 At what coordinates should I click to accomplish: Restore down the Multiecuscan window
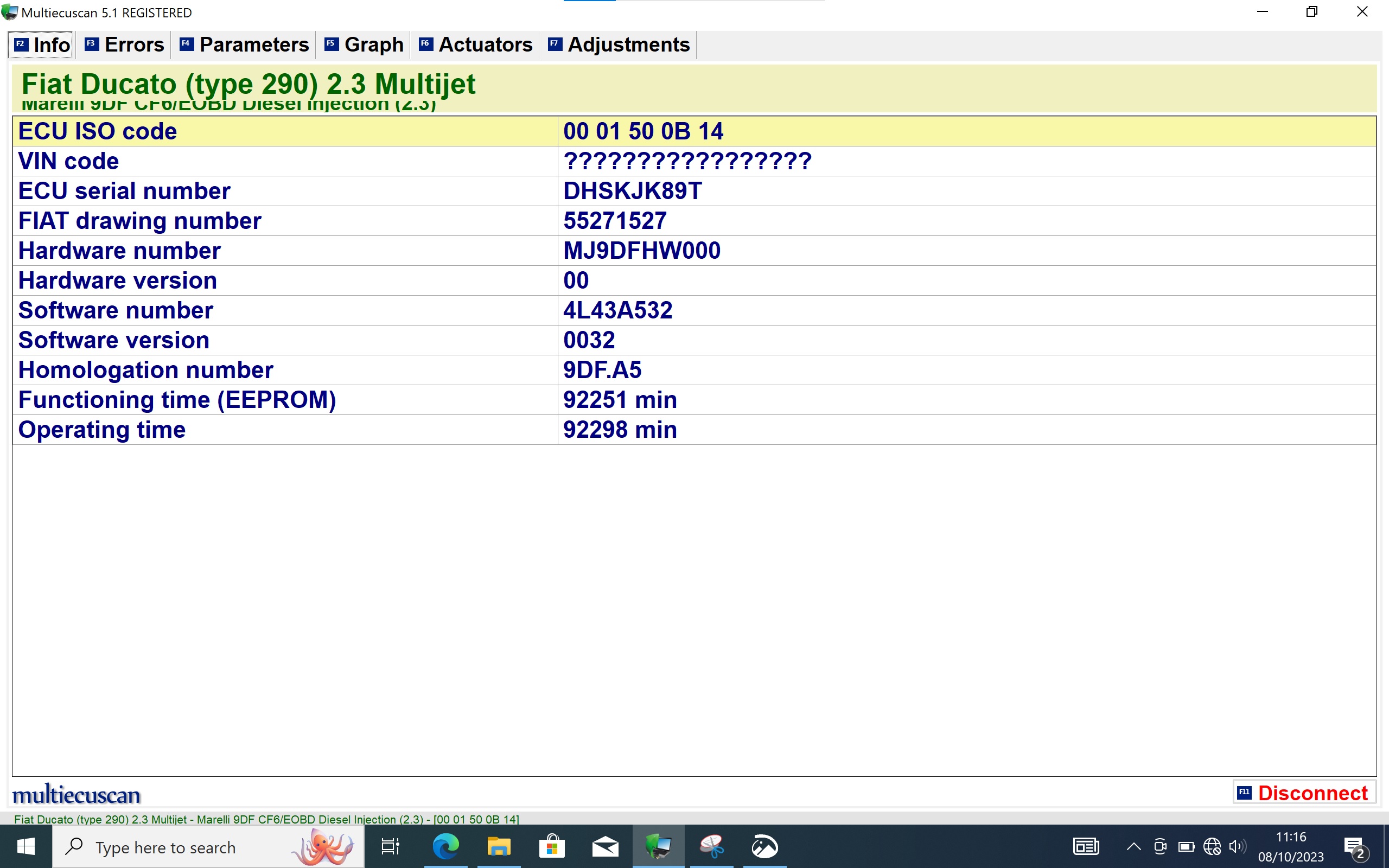1312,11
